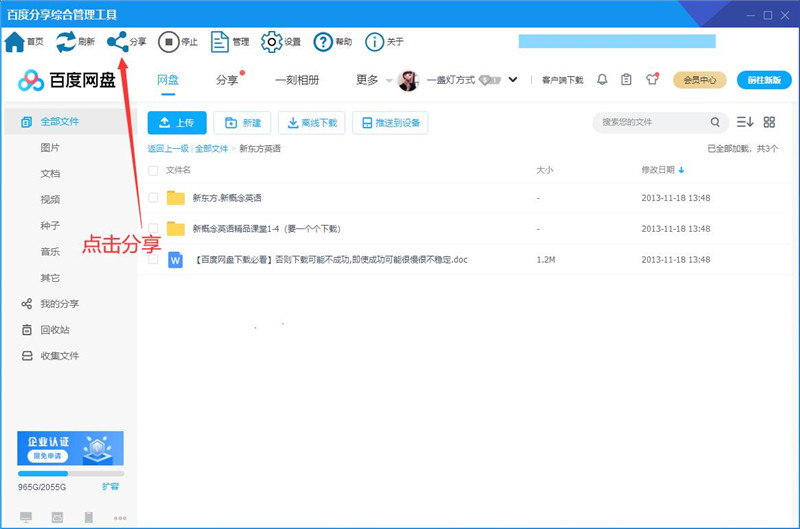Click the 百度网盘 logo
Image resolution: width=800 pixels, height=529 pixels.
pyautogui.click(x=67, y=80)
